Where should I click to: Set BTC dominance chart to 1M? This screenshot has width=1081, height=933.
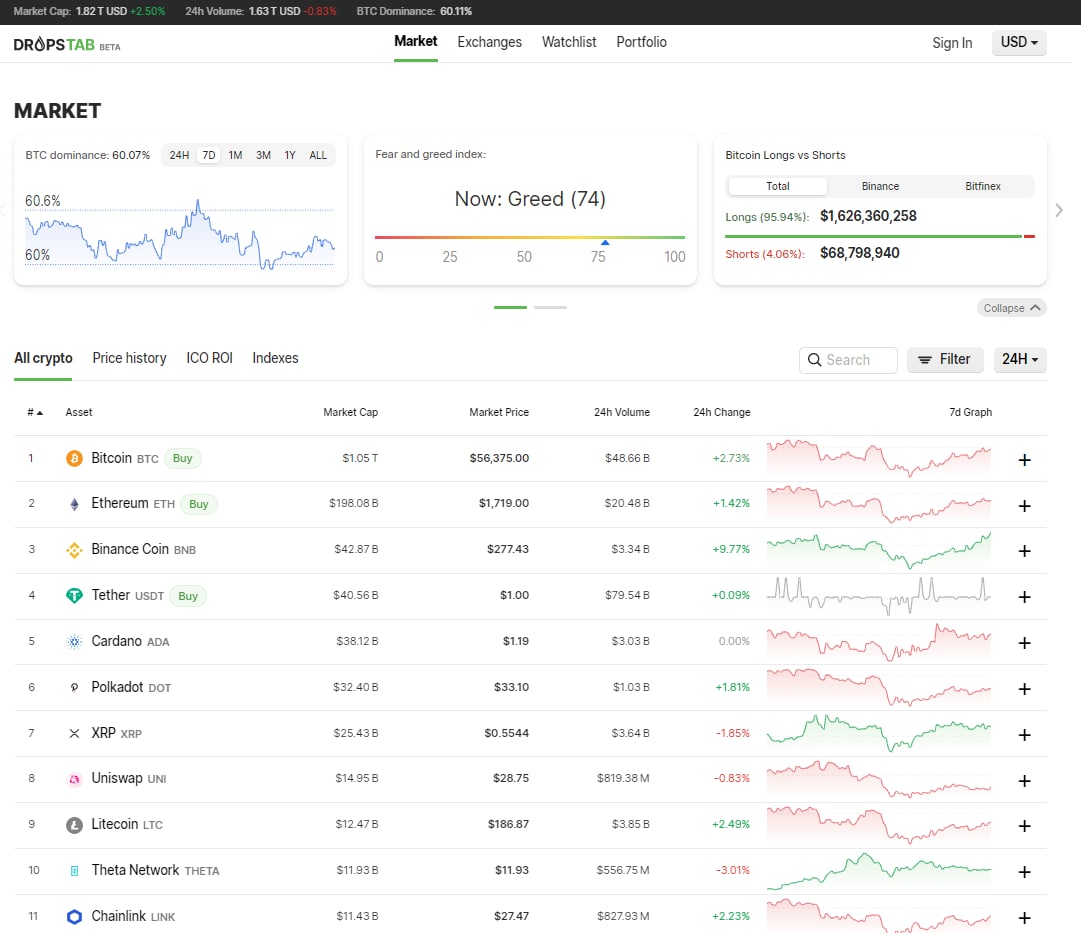pyautogui.click(x=235, y=155)
